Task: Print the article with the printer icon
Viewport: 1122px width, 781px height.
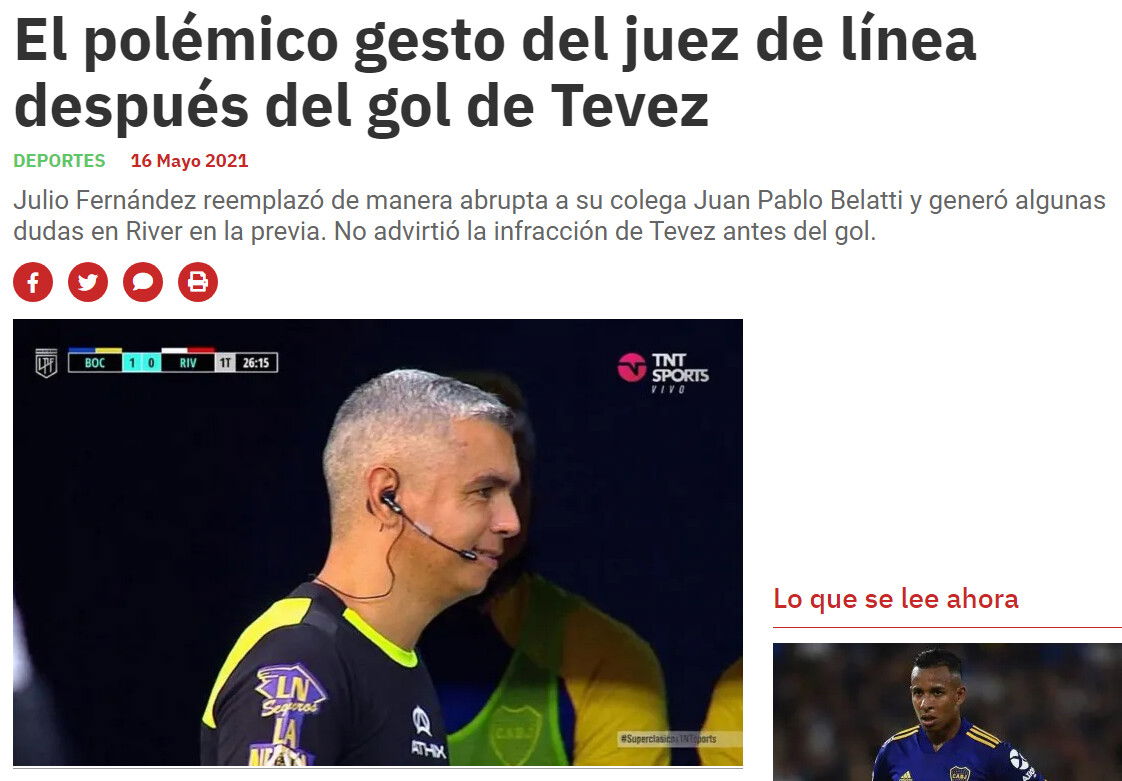Action: pos(198,282)
